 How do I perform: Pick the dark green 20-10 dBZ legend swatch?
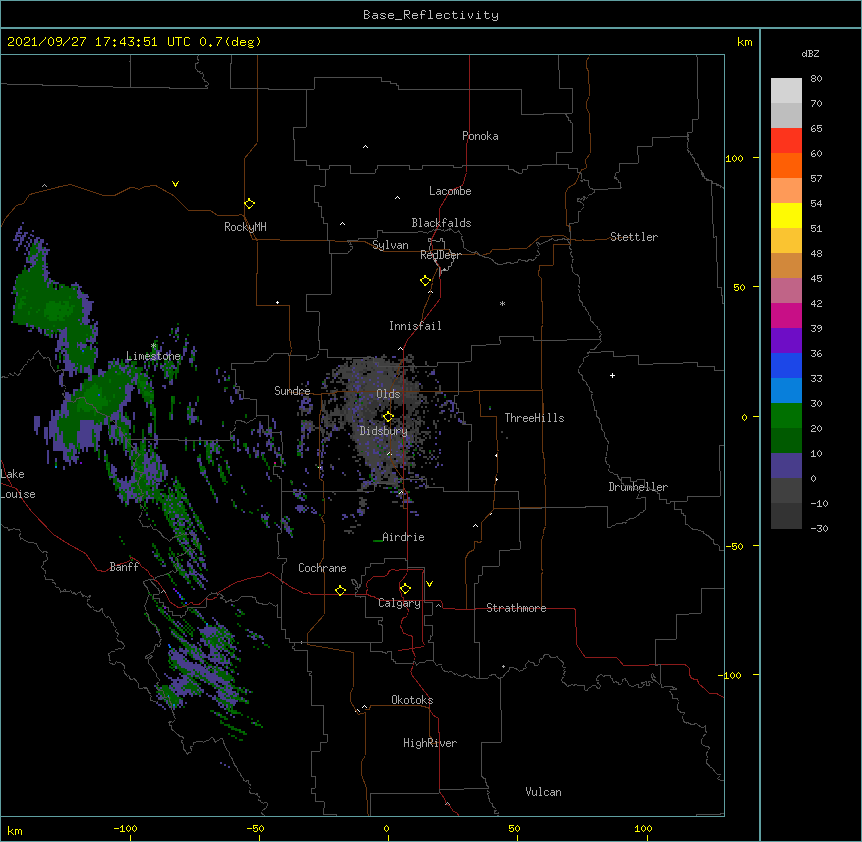tap(786, 441)
